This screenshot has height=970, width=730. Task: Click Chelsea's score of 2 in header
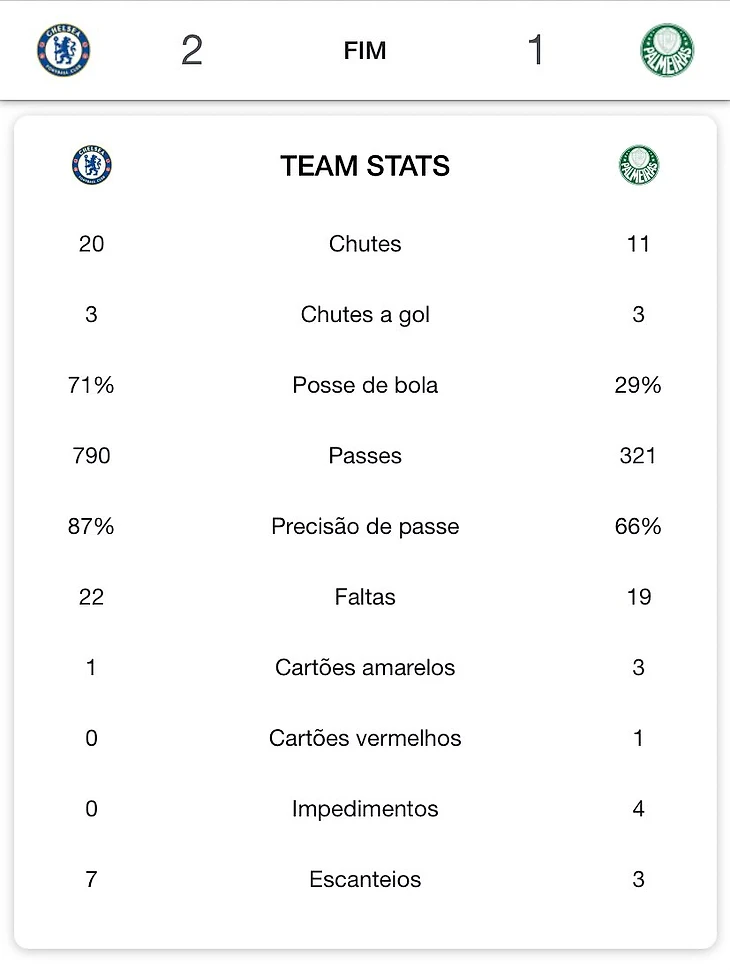click(192, 50)
